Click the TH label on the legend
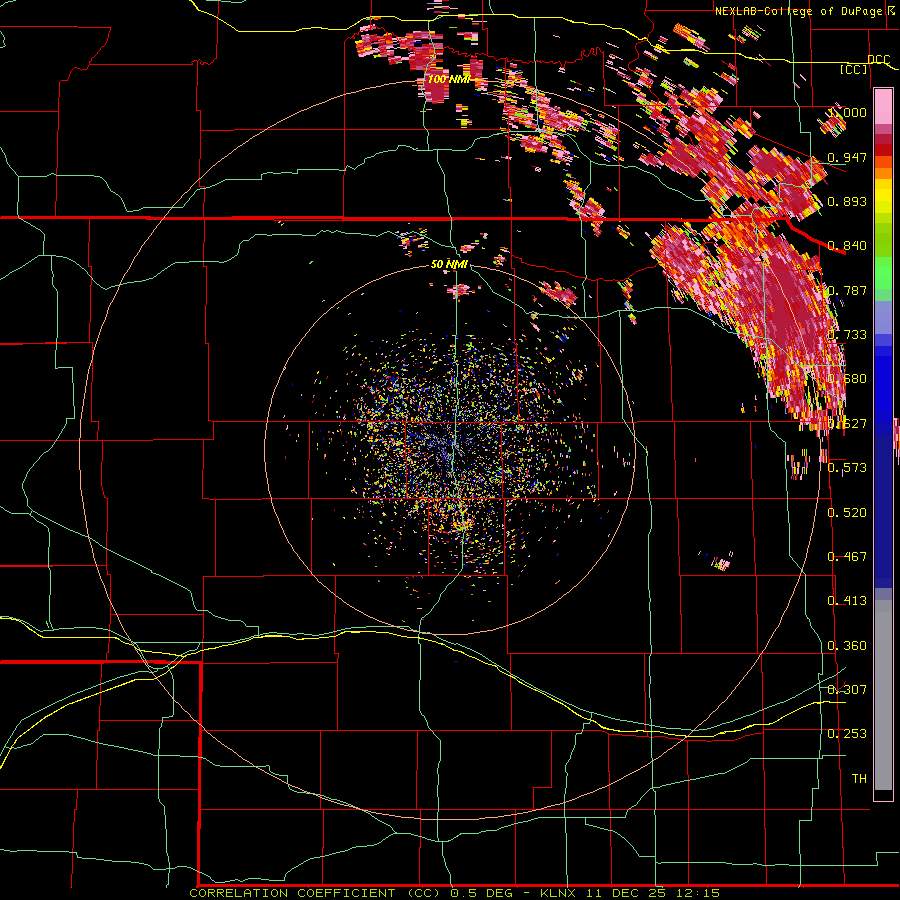Screen dimensions: 900x900 [859, 779]
